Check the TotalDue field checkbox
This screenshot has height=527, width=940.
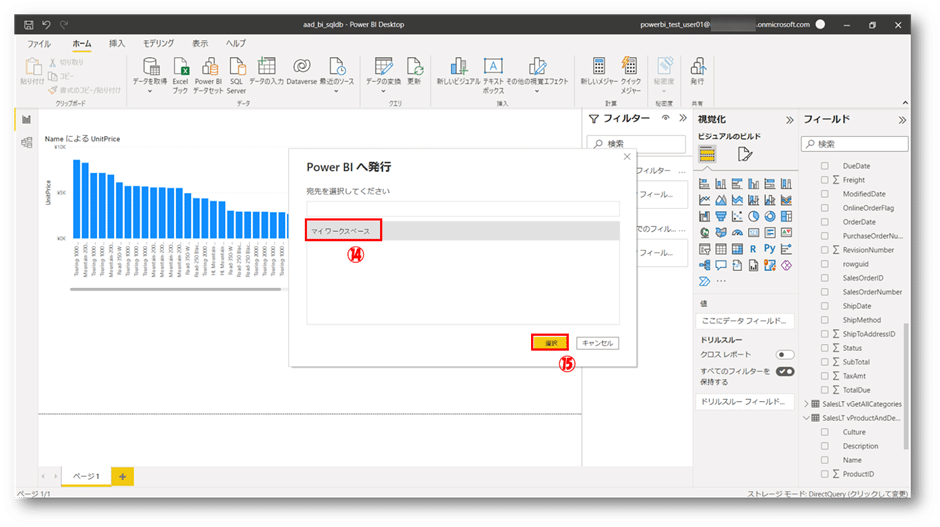tap(825, 390)
